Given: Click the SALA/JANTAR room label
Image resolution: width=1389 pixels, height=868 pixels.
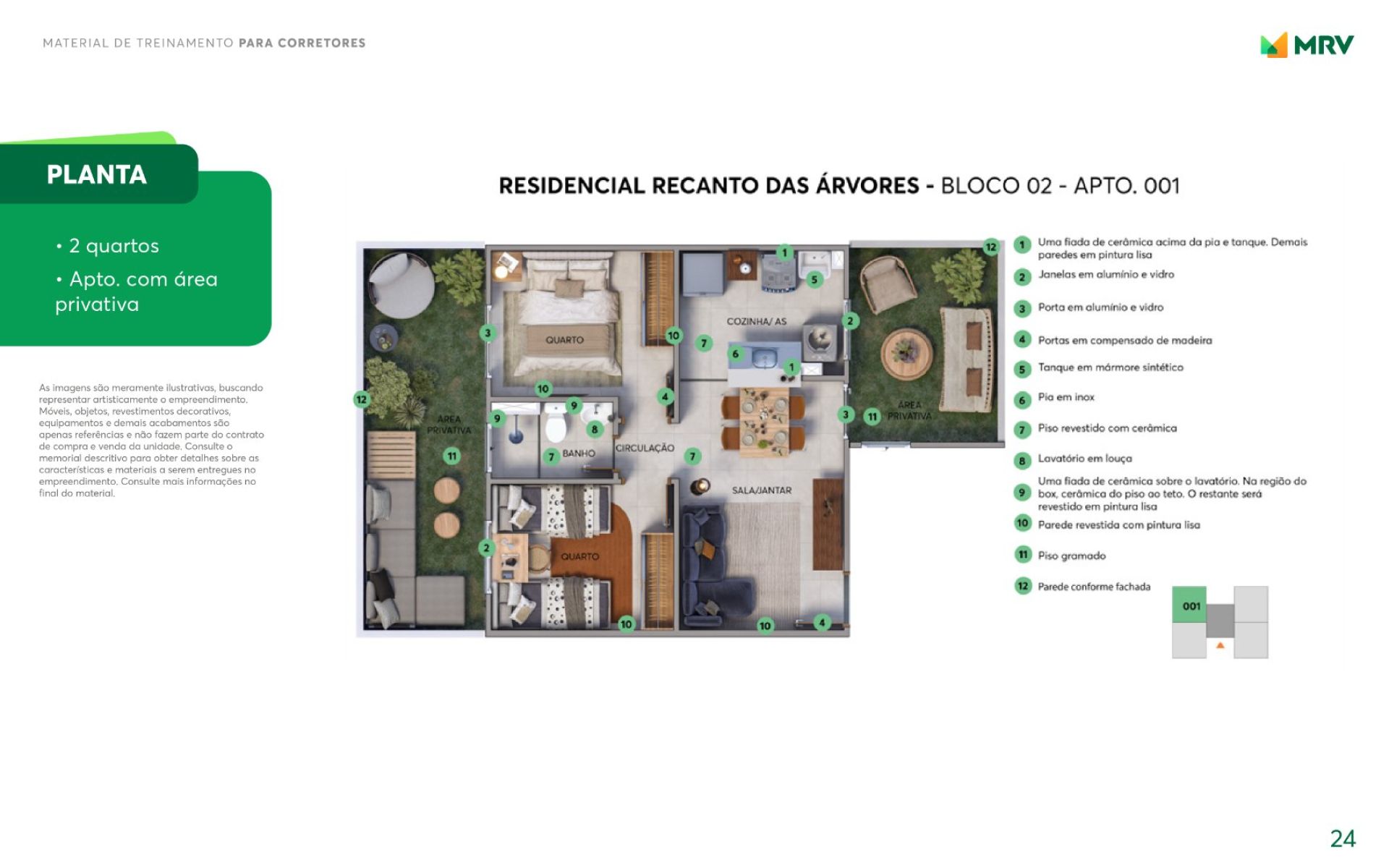Looking at the screenshot, I should [761, 490].
